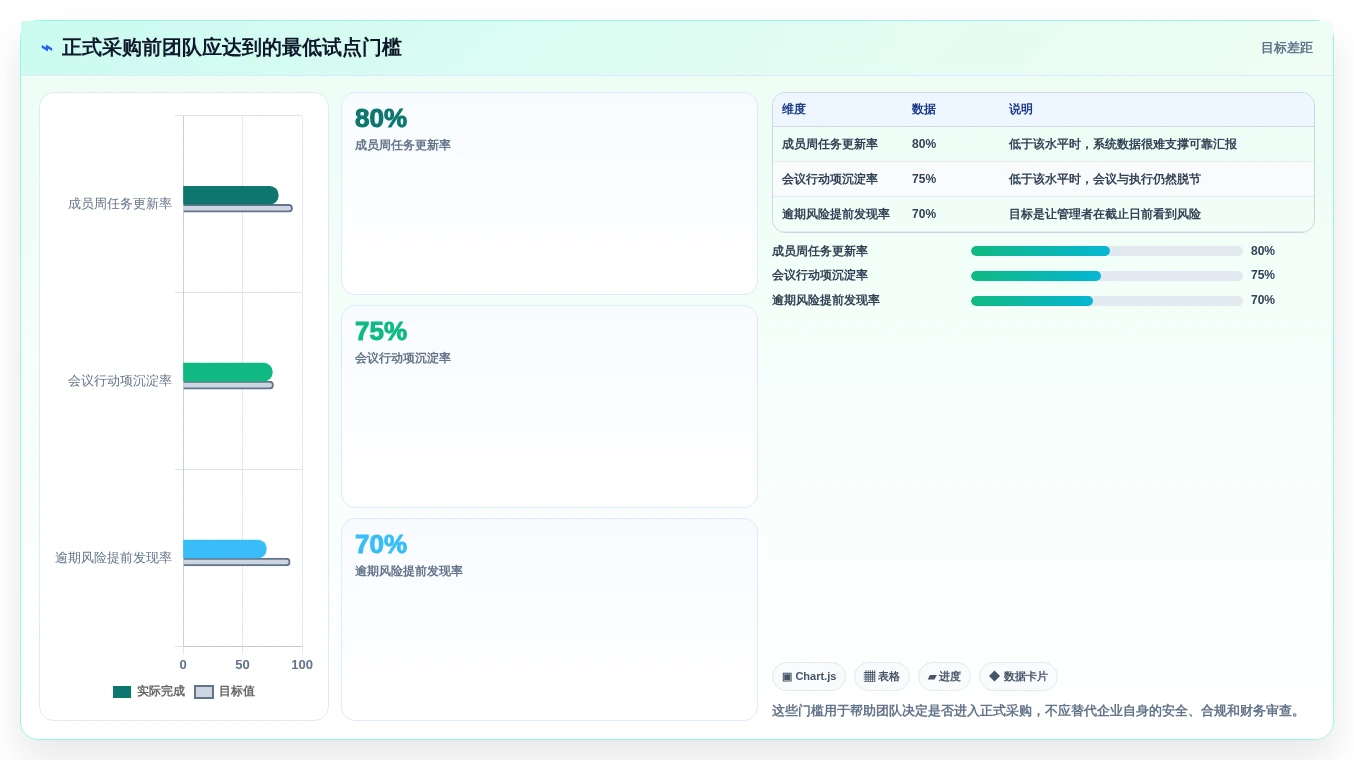1354x760 pixels.
Task: Click the footnote about 安全、合规和财务审查
Action: 1038,711
